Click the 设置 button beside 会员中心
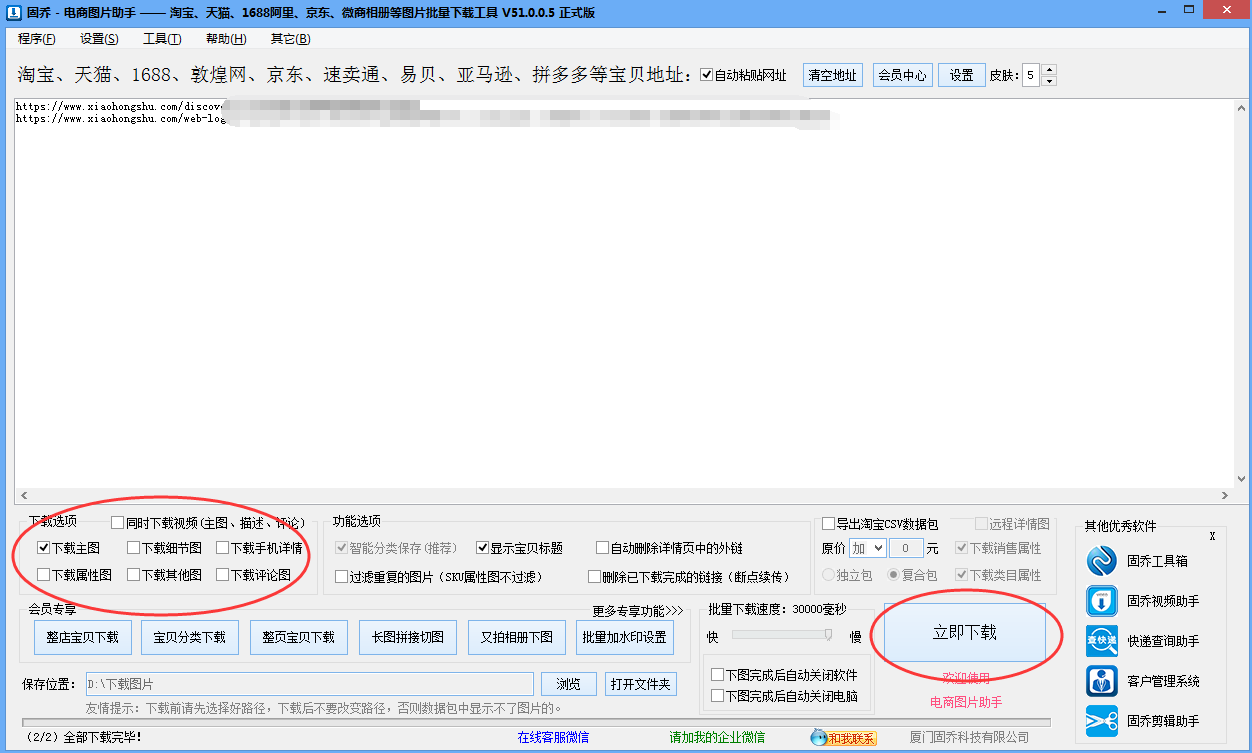 coord(962,75)
